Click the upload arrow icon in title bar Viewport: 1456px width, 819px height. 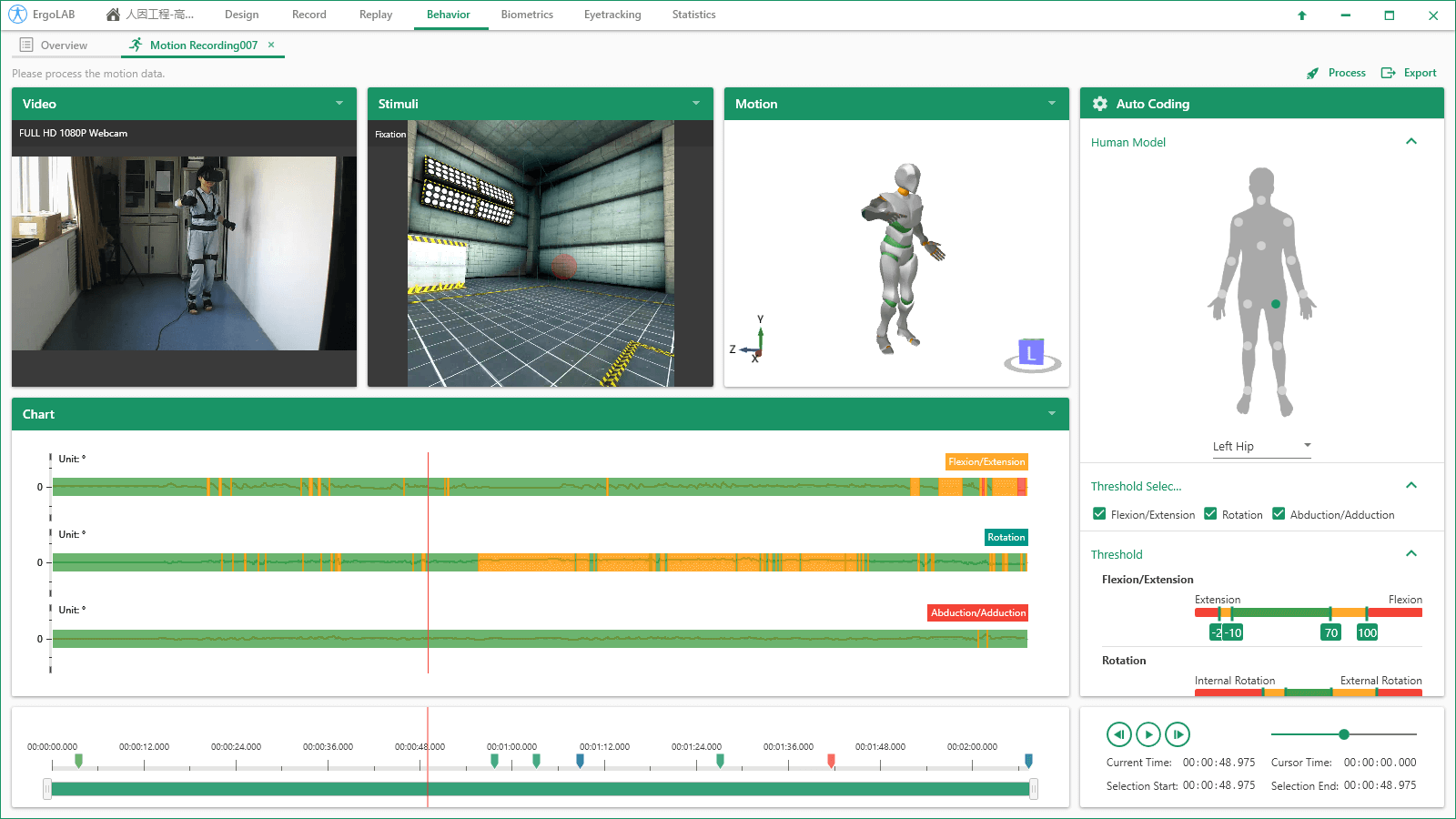(1301, 15)
